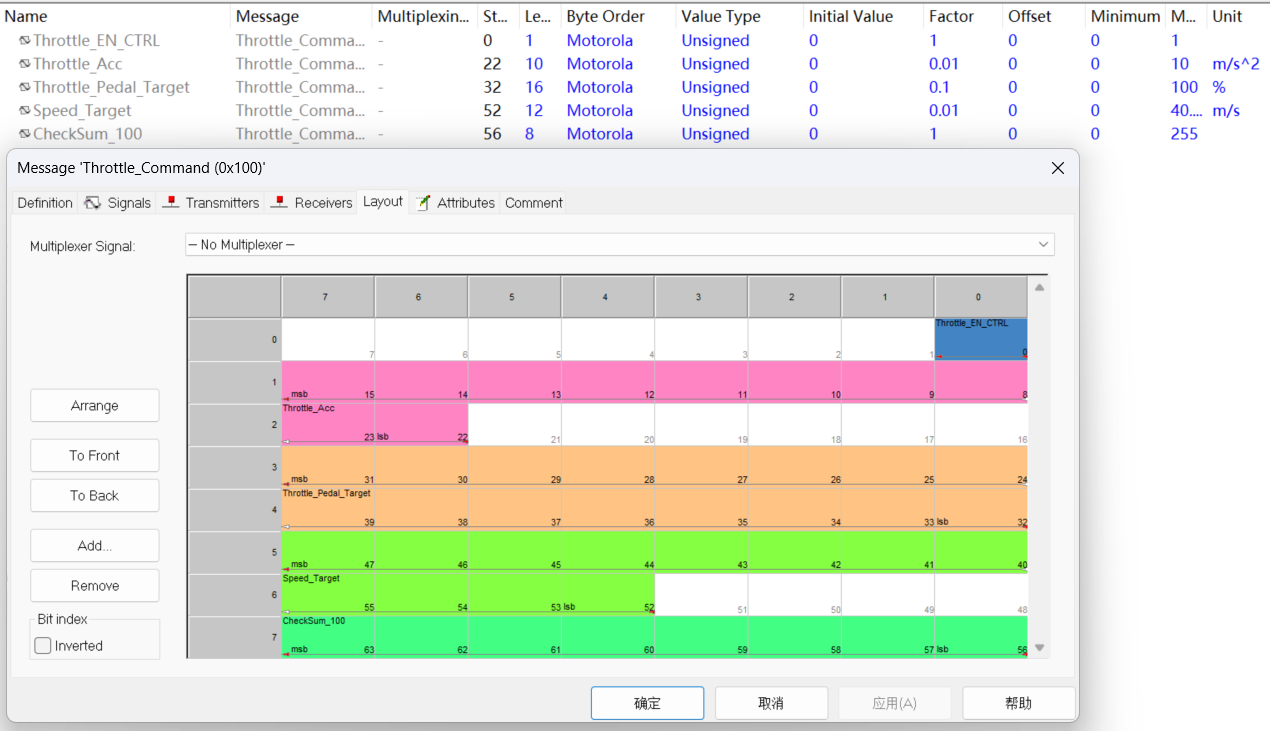Image resolution: width=1270 pixels, height=731 pixels.
Task: Click the signal icon beside Throttle_Acc
Action: point(24,64)
